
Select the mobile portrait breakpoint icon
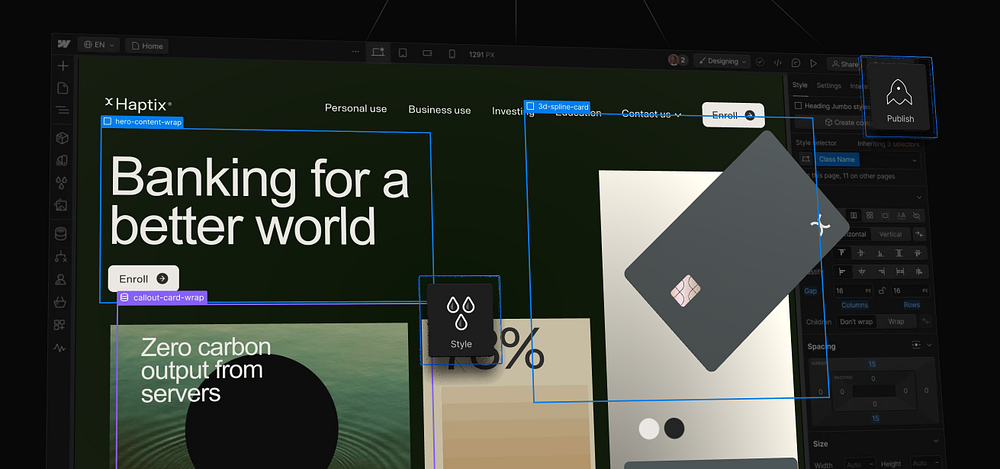tap(452, 53)
